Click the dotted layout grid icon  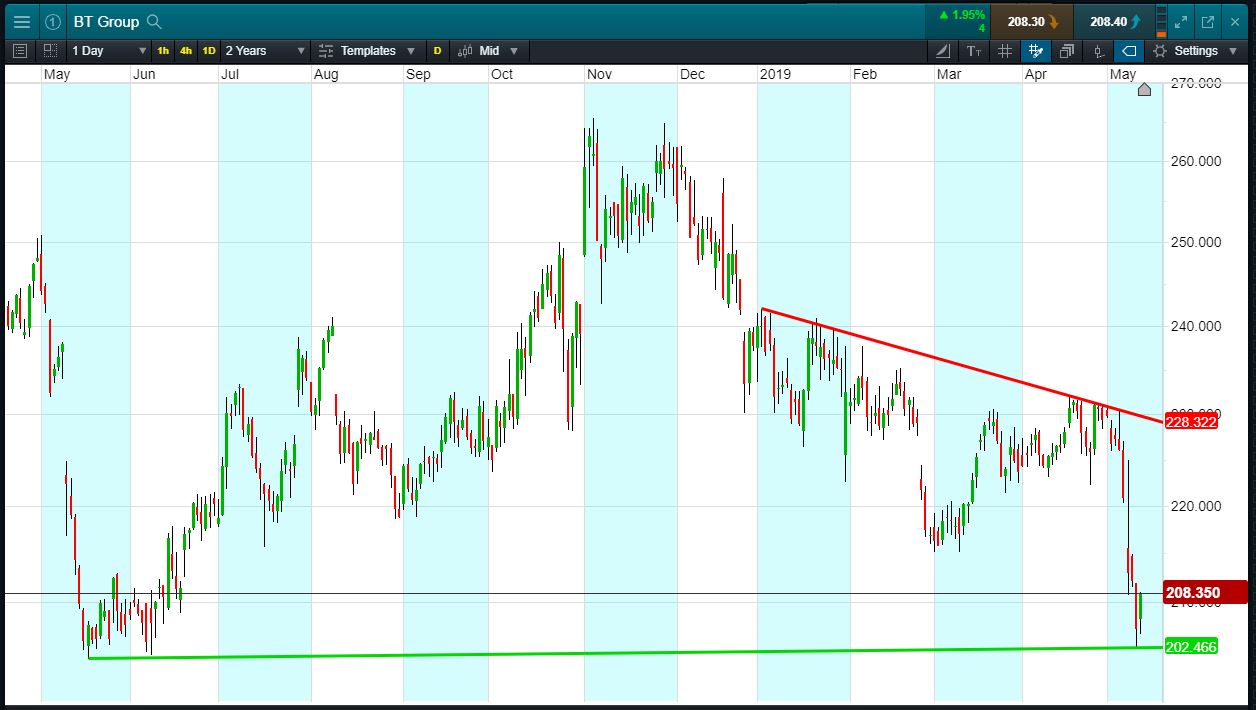tap(50, 50)
